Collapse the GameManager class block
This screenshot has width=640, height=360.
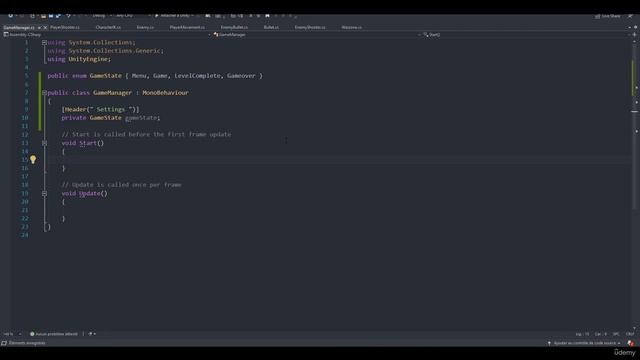point(44,93)
